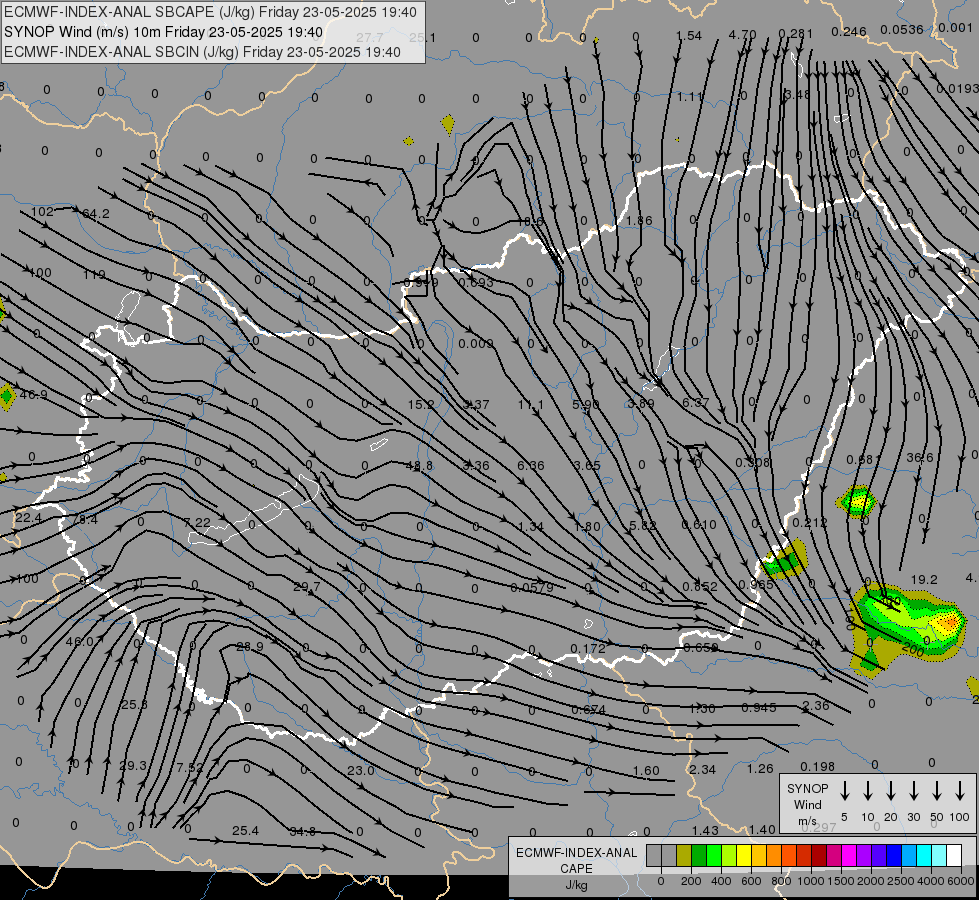Click the map value 7.22

point(197,522)
